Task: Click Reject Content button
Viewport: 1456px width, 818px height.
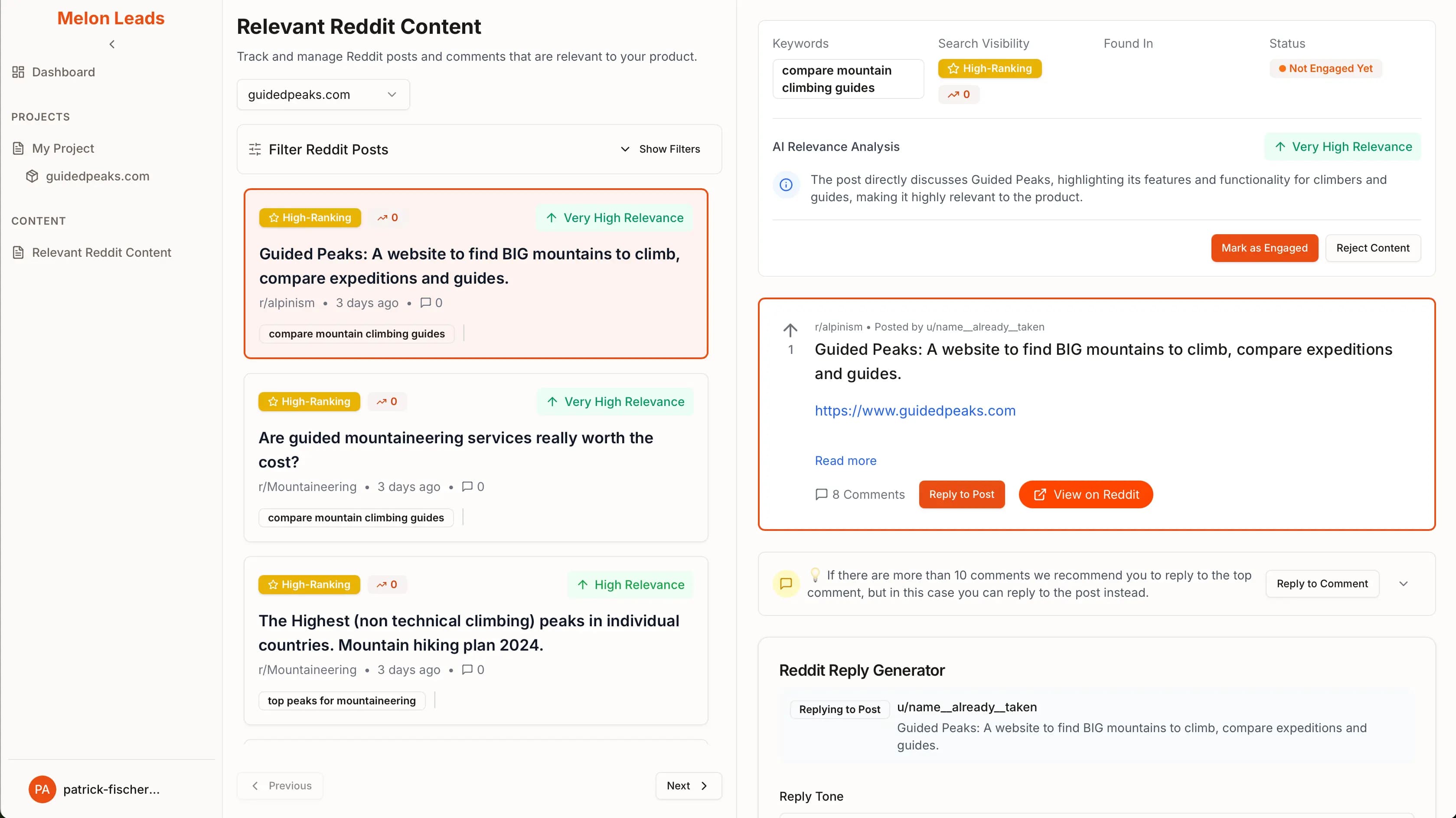Action: point(1372,248)
